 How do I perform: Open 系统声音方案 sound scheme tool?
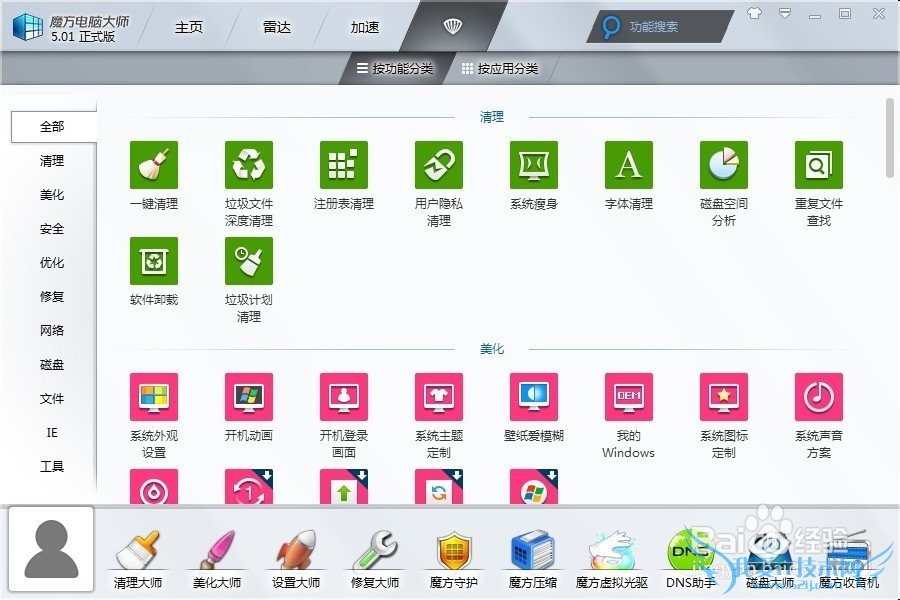[818, 397]
